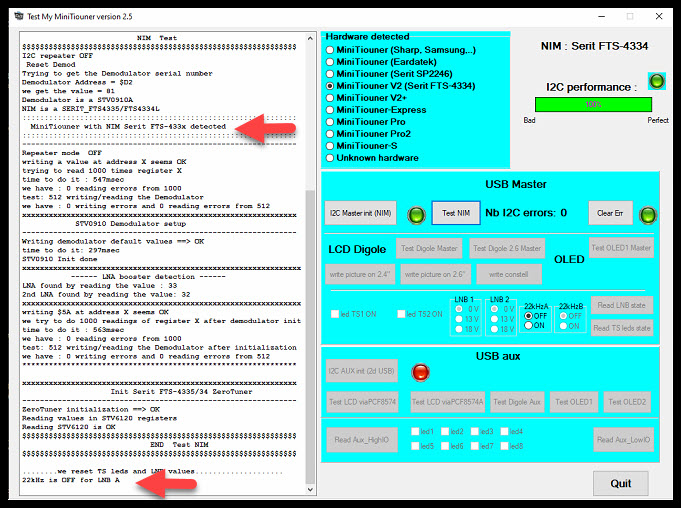Click the app icon in title bar
Screen dimensions: 681x508
19,16
